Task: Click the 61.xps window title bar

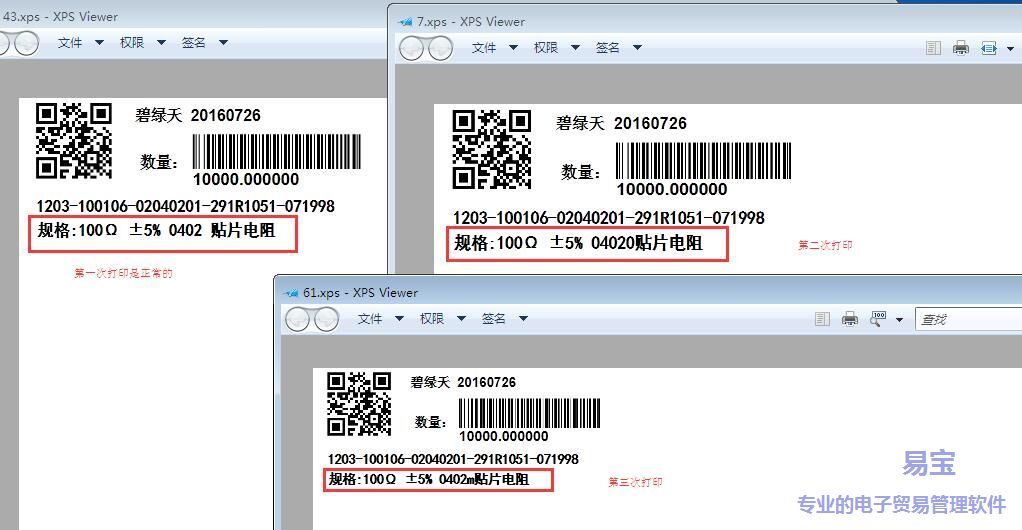Action: [600, 292]
